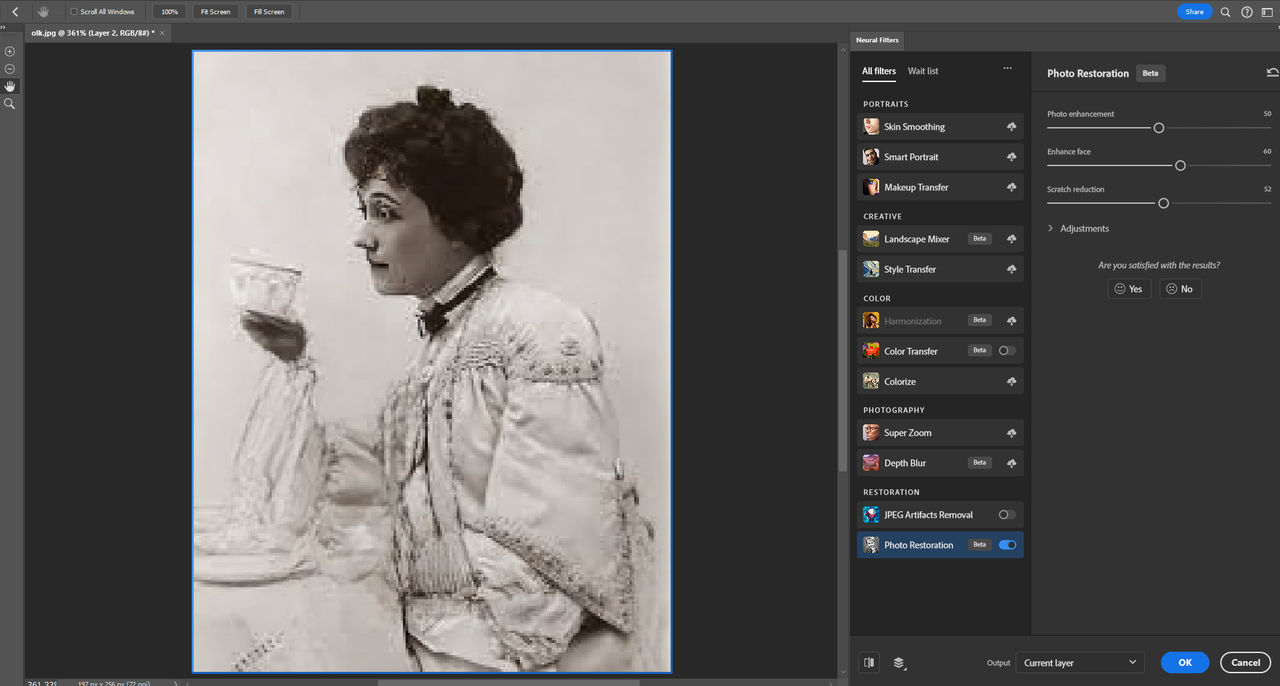
Task: Click the Makeup Transfer filter name
Action: click(x=916, y=187)
